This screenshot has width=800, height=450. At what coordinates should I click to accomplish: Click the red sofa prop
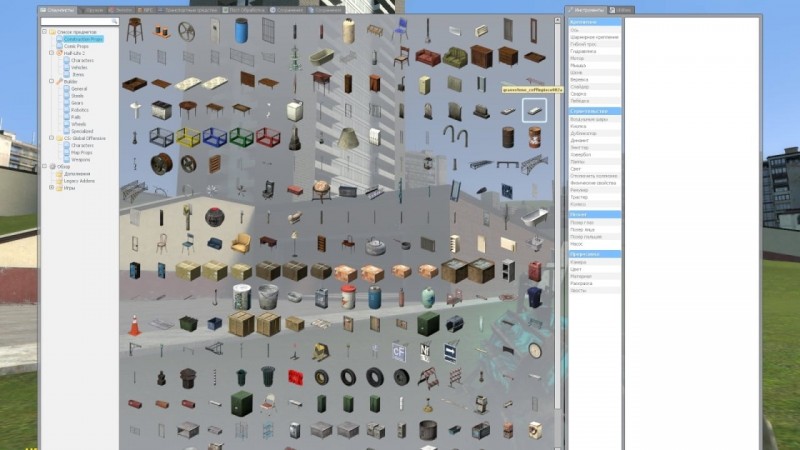tap(428, 57)
